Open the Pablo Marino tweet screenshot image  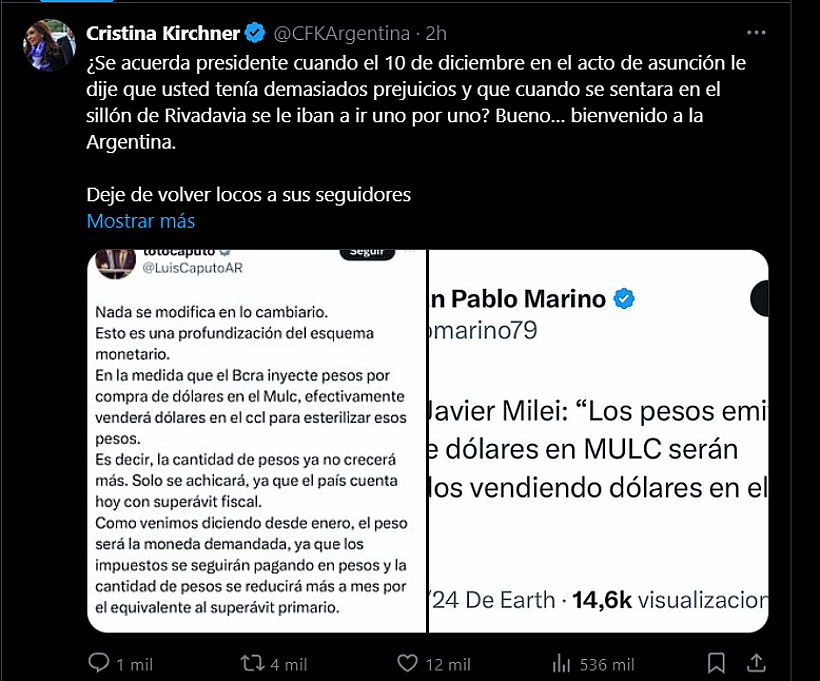(598, 441)
